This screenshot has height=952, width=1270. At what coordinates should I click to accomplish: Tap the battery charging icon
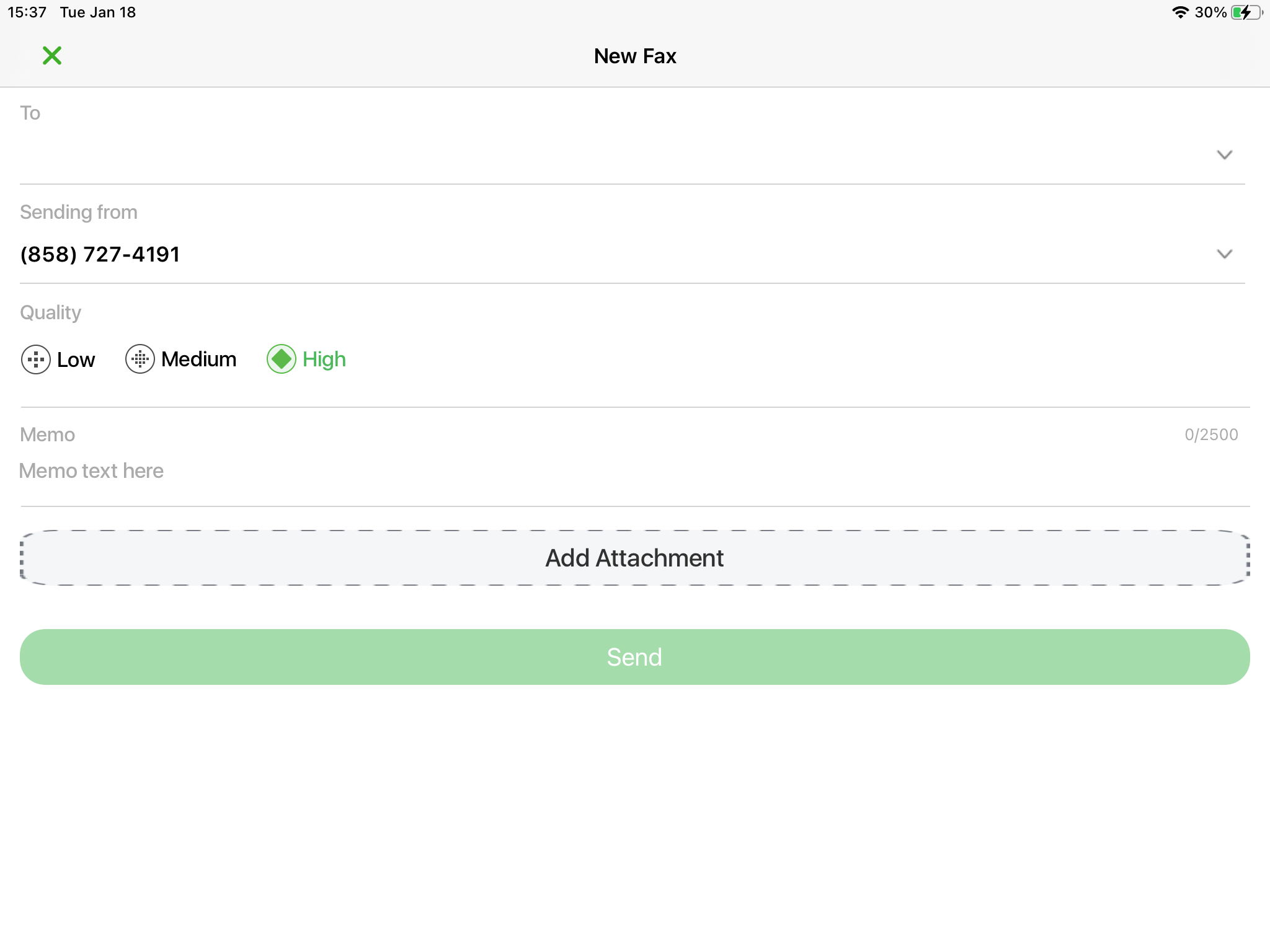[1246, 12]
